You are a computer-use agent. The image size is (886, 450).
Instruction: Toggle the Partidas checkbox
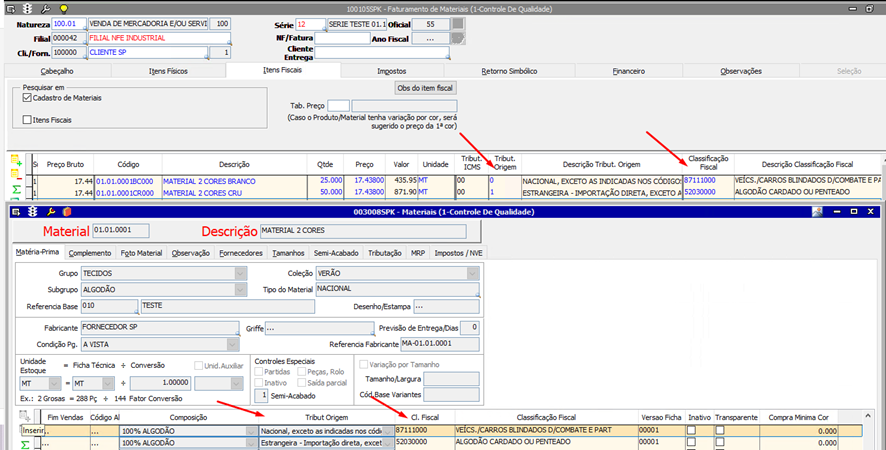click(259, 372)
